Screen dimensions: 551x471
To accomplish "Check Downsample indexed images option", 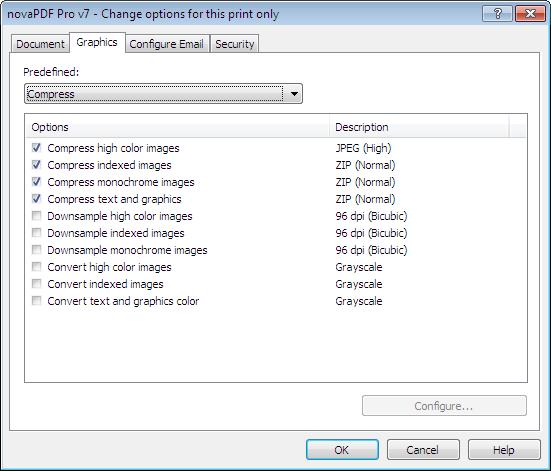I will [37, 233].
